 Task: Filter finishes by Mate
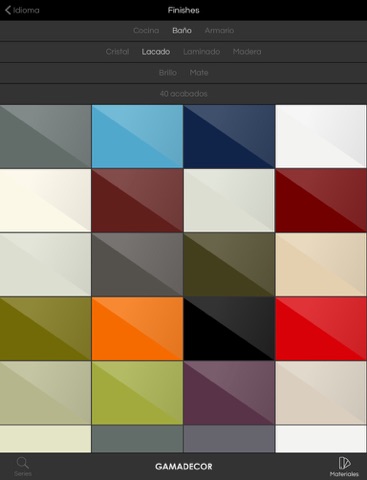[x=199, y=73]
